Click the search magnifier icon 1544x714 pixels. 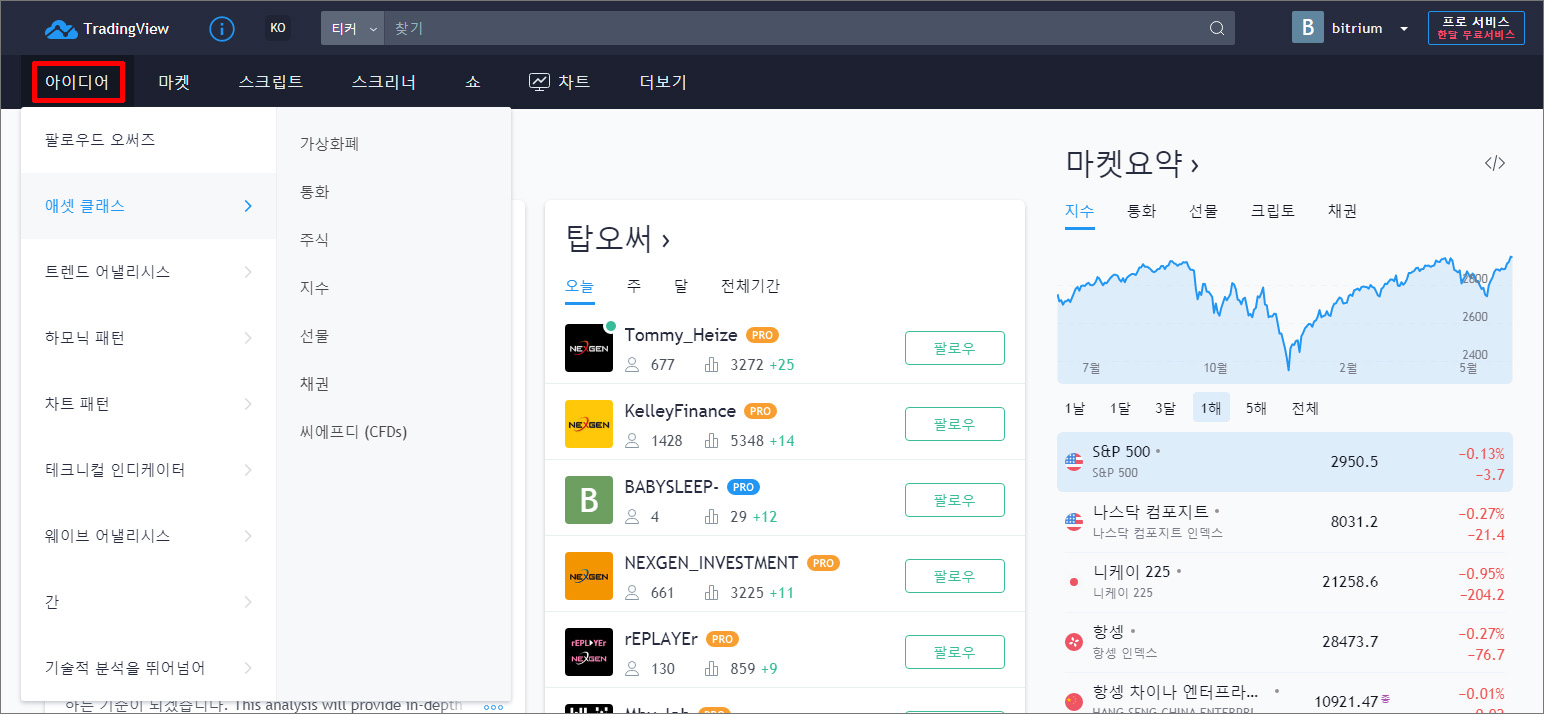(1217, 28)
